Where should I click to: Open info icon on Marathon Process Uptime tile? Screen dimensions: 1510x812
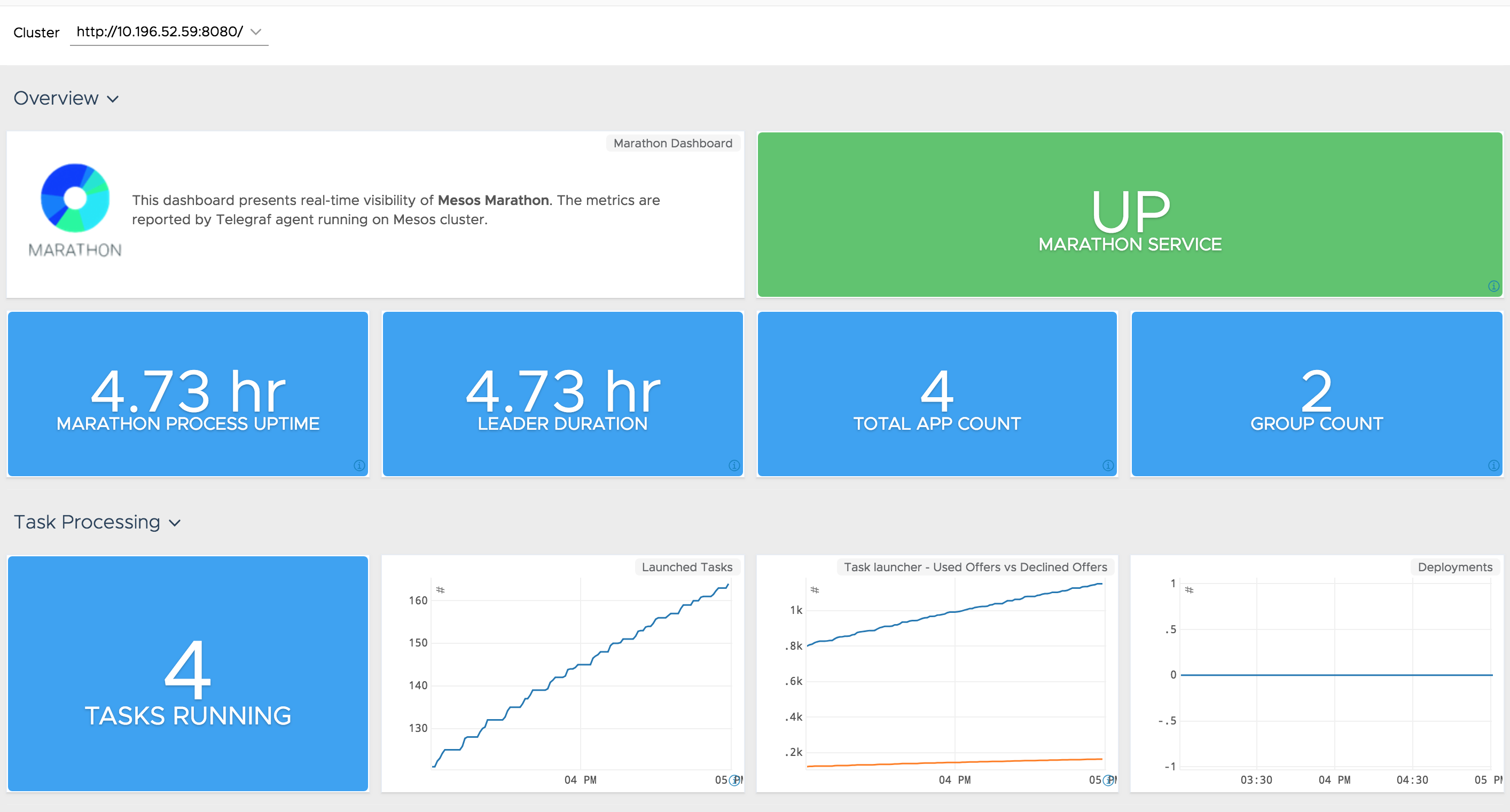359,466
